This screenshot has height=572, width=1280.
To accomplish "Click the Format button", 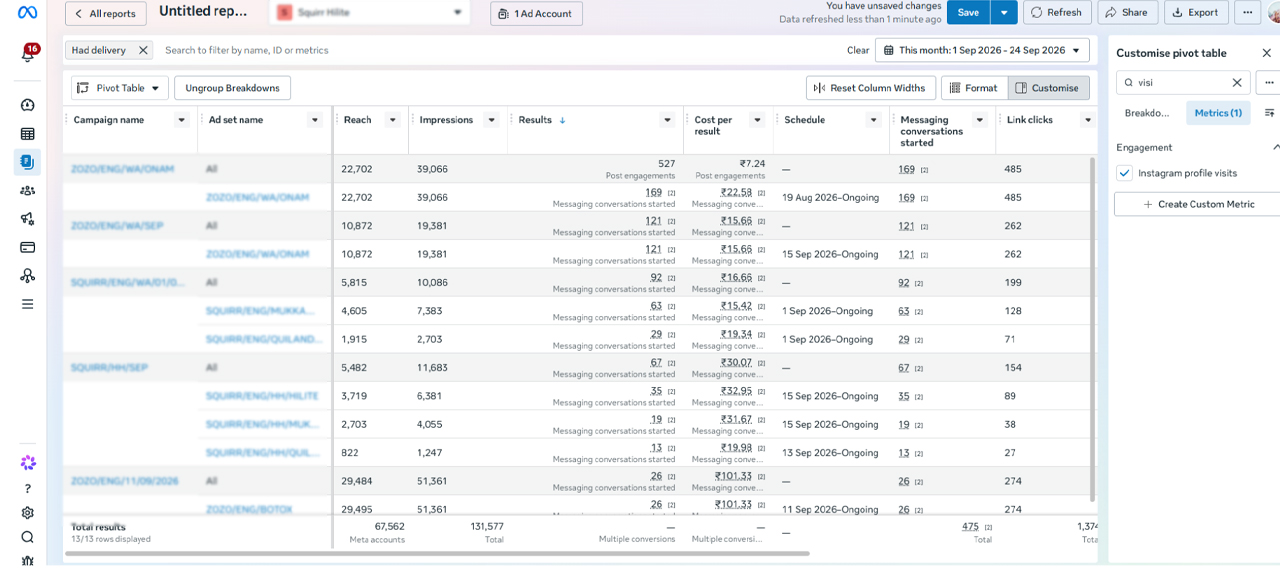I will click(974, 88).
